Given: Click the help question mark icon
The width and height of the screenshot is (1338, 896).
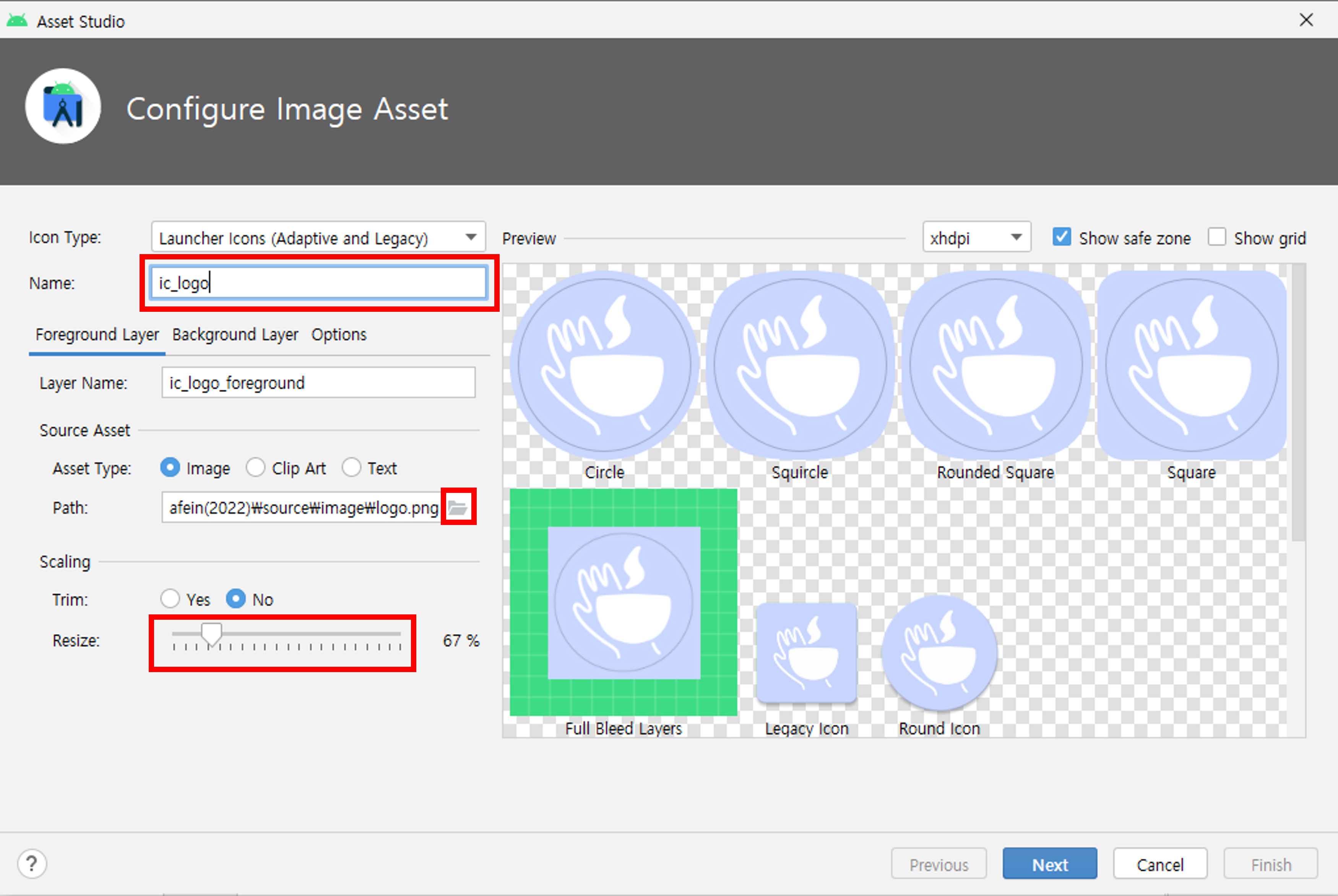Looking at the screenshot, I should pyautogui.click(x=32, y=864).
